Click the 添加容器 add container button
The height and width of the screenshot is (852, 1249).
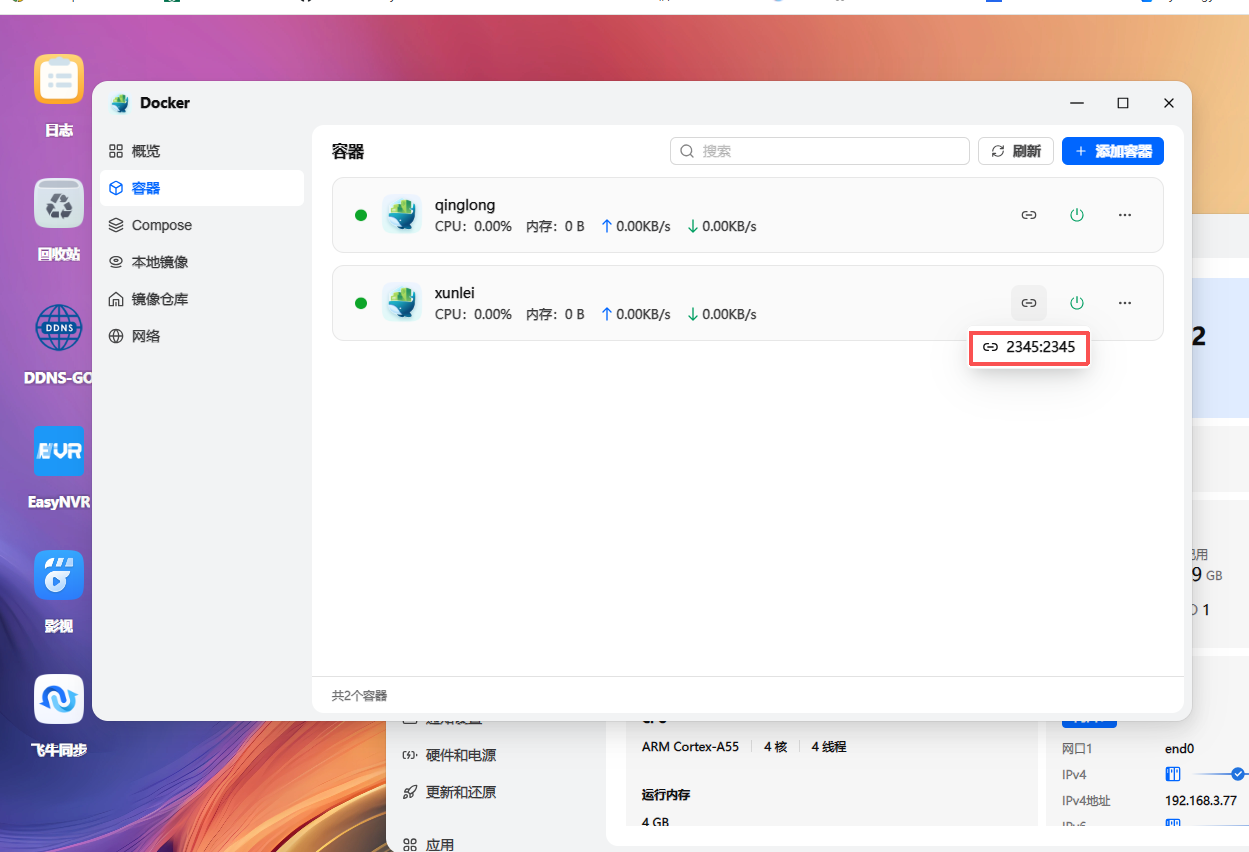tap(1112, 151)
